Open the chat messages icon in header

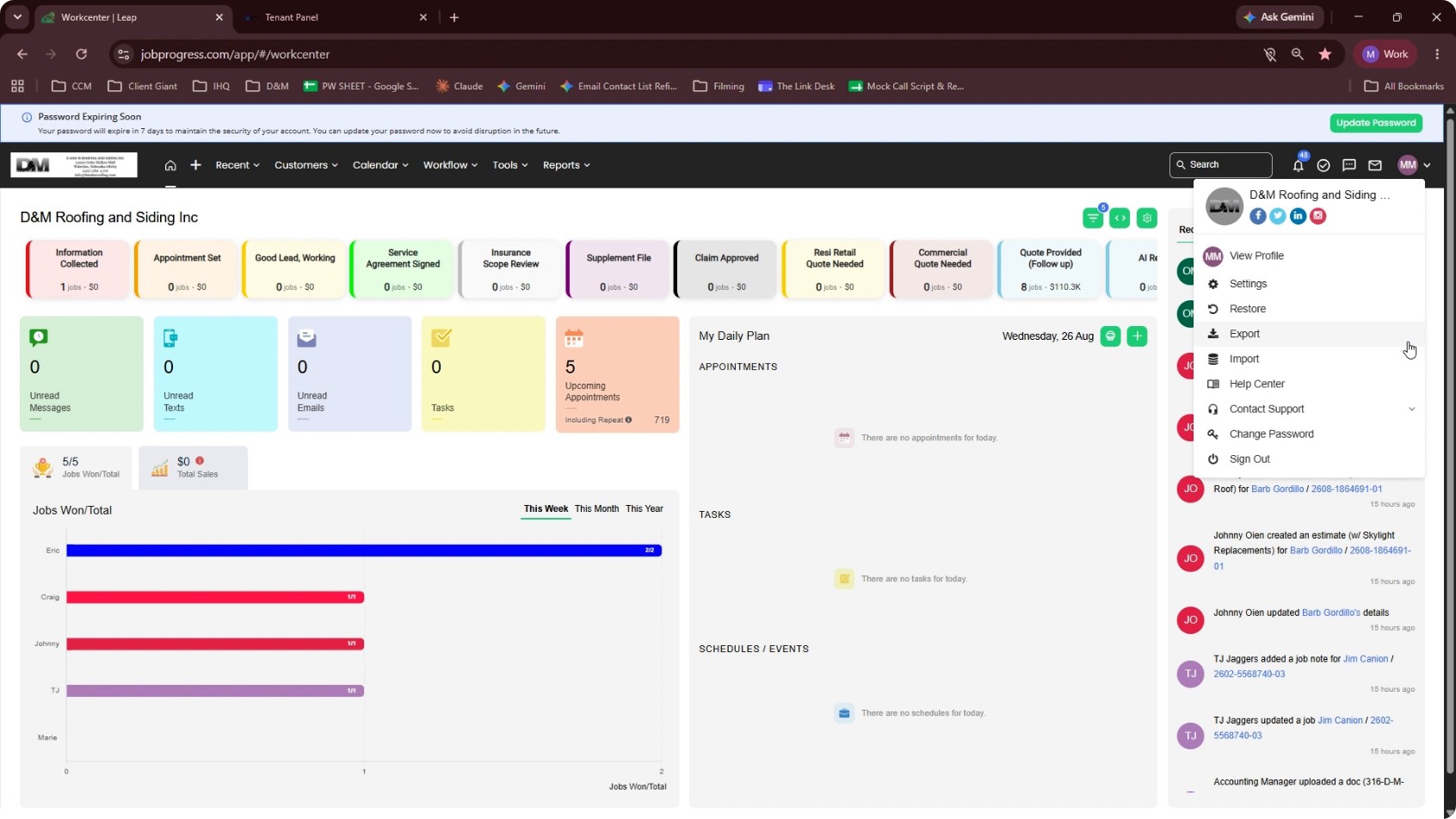coord(1349,165)
